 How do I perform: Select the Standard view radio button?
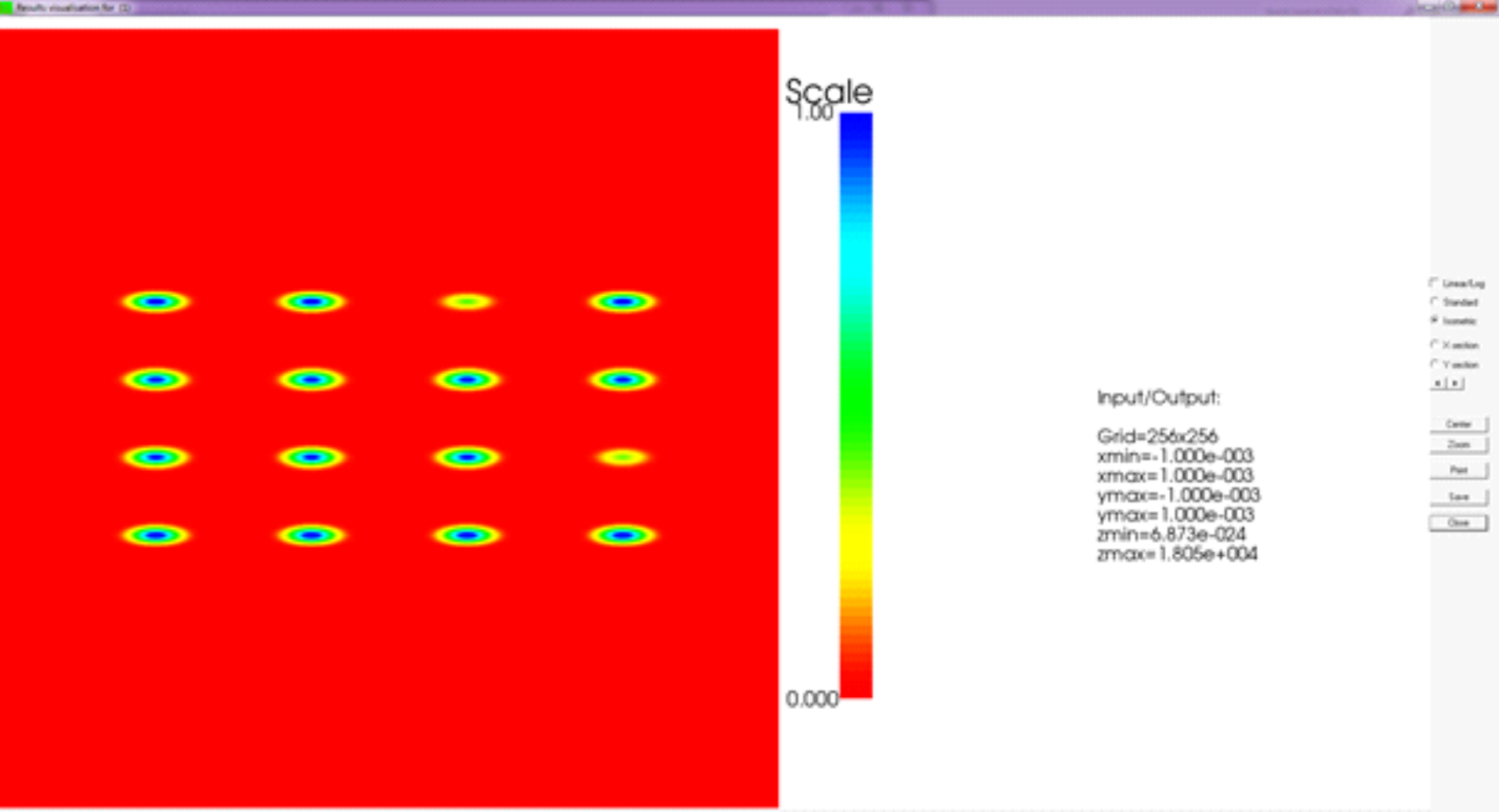(1435, 301)
